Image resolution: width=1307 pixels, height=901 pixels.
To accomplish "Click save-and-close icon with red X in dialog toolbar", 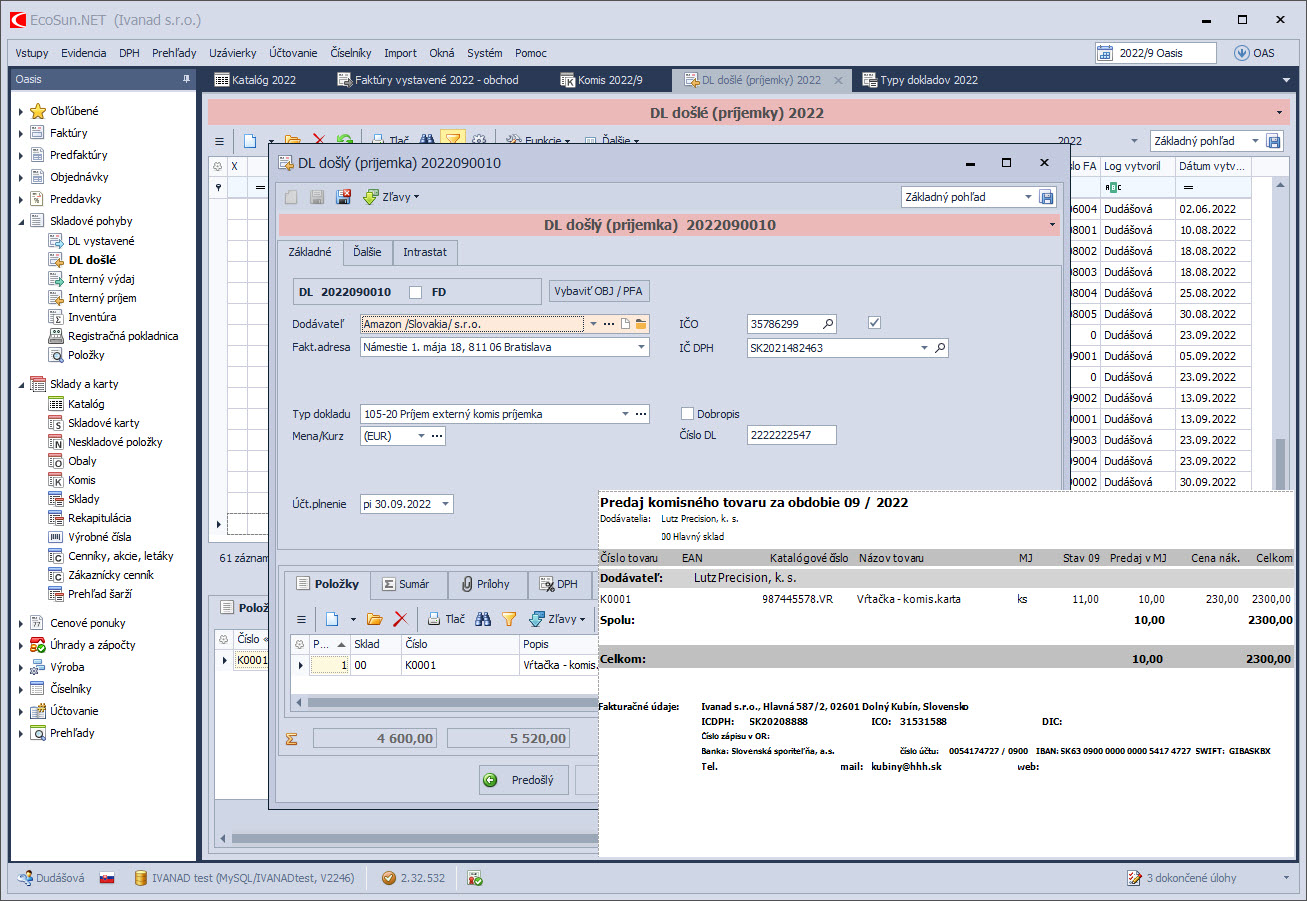I will (343, 197).
